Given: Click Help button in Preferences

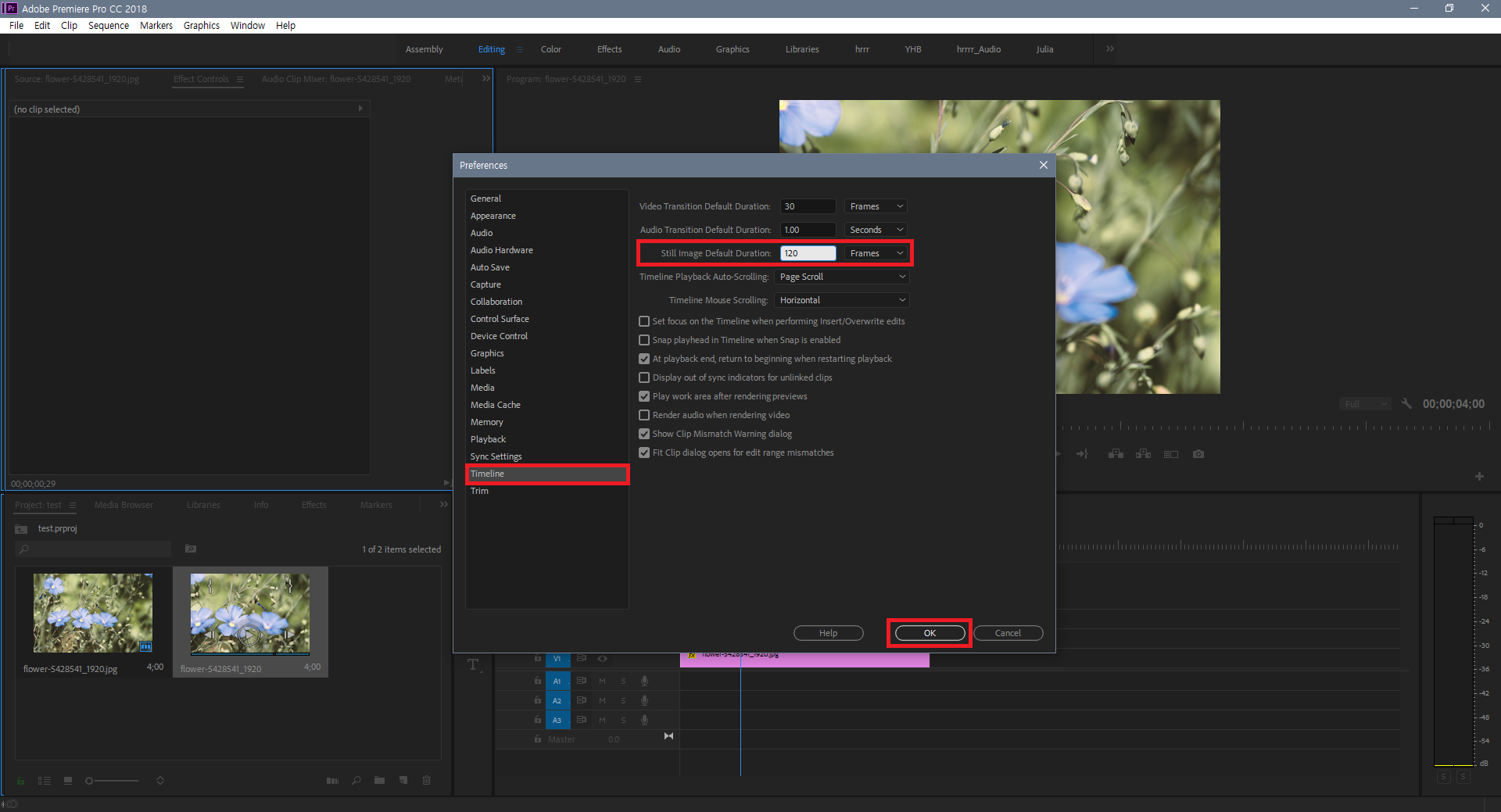Looking at the screenshot, I should point(828,633).
